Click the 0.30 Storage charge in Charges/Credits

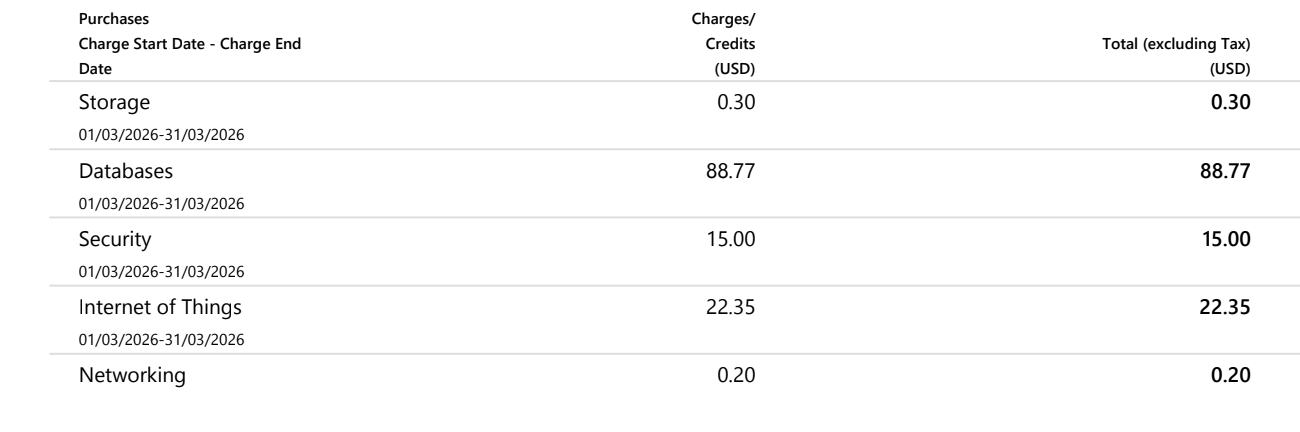[738, 103]
